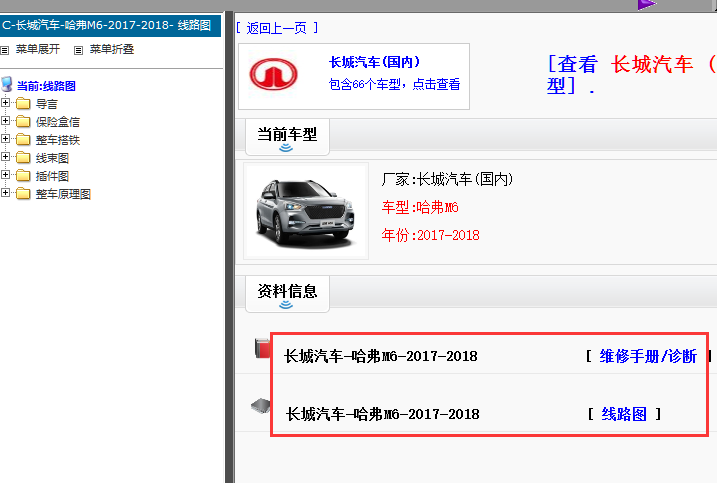Expand the 插件图 tree node
The width and height of the screenshot is (717, 483).
[5, 175]
